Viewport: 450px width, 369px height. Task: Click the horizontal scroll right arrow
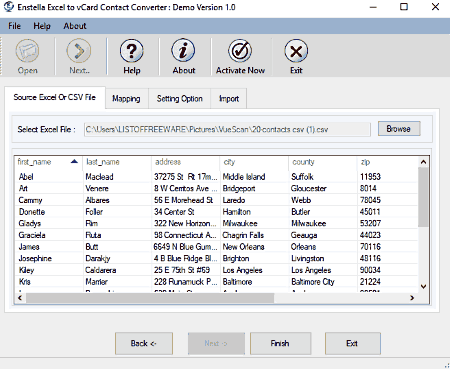[x=412, y=298]
